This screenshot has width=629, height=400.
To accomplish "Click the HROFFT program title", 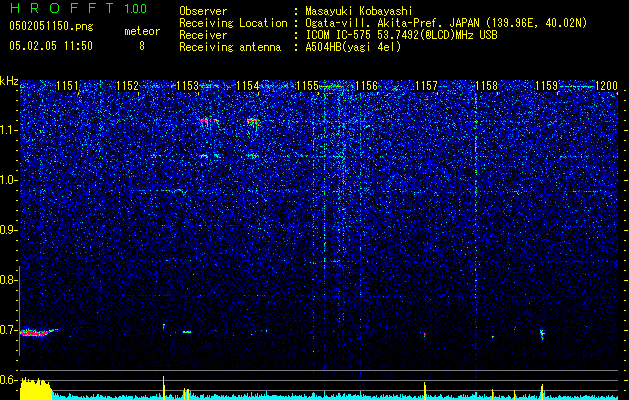I will click(x=62, y=8).
